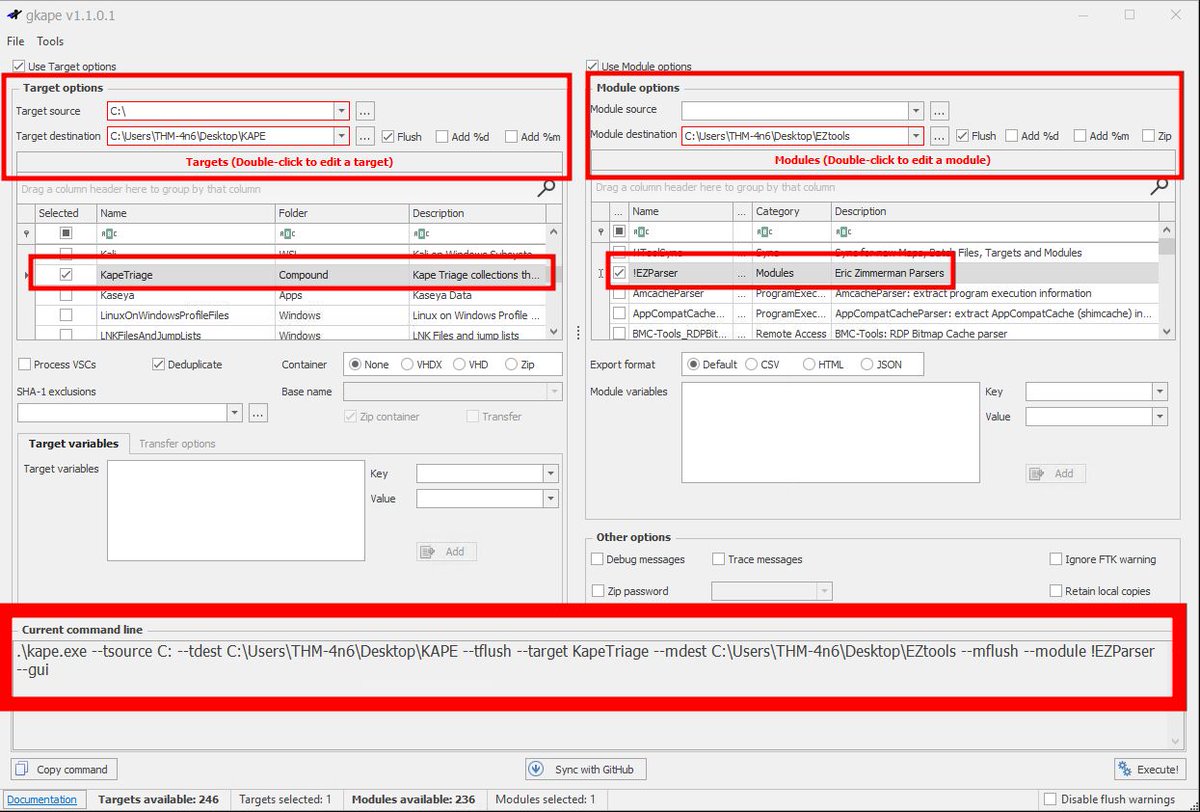This screenshot has height=812, width=1200.
Task: Enable target Add %d checkbox
Action: 442,136
